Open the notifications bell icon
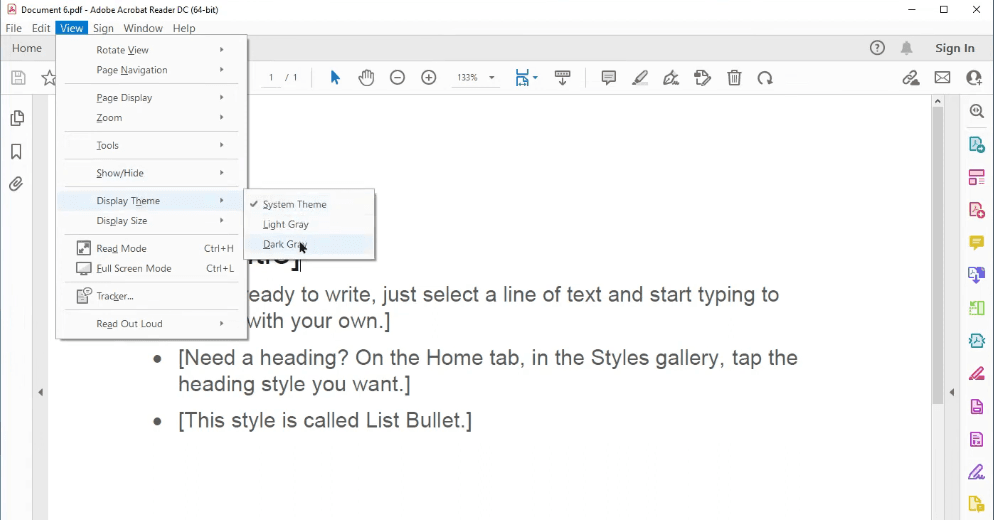Screen dimensions: 994x520 [x=907, y=48]
